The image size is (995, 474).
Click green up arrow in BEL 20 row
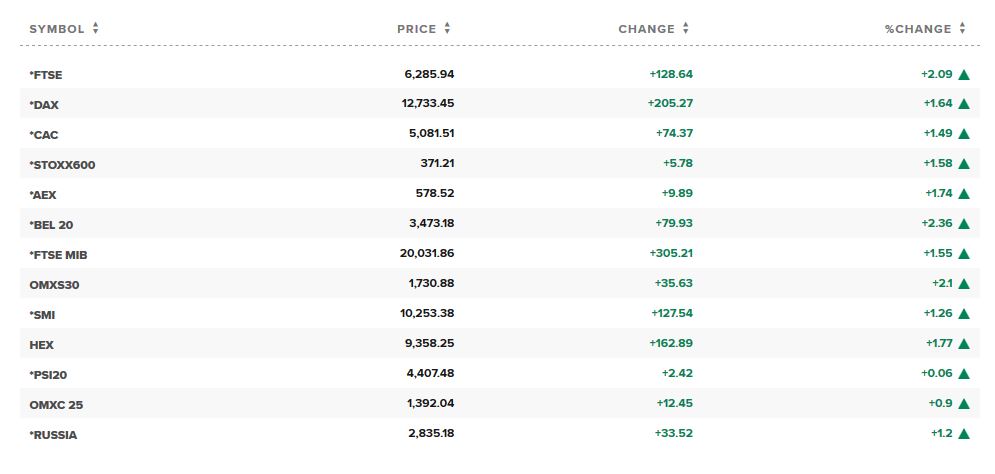(x=964, y=224)
